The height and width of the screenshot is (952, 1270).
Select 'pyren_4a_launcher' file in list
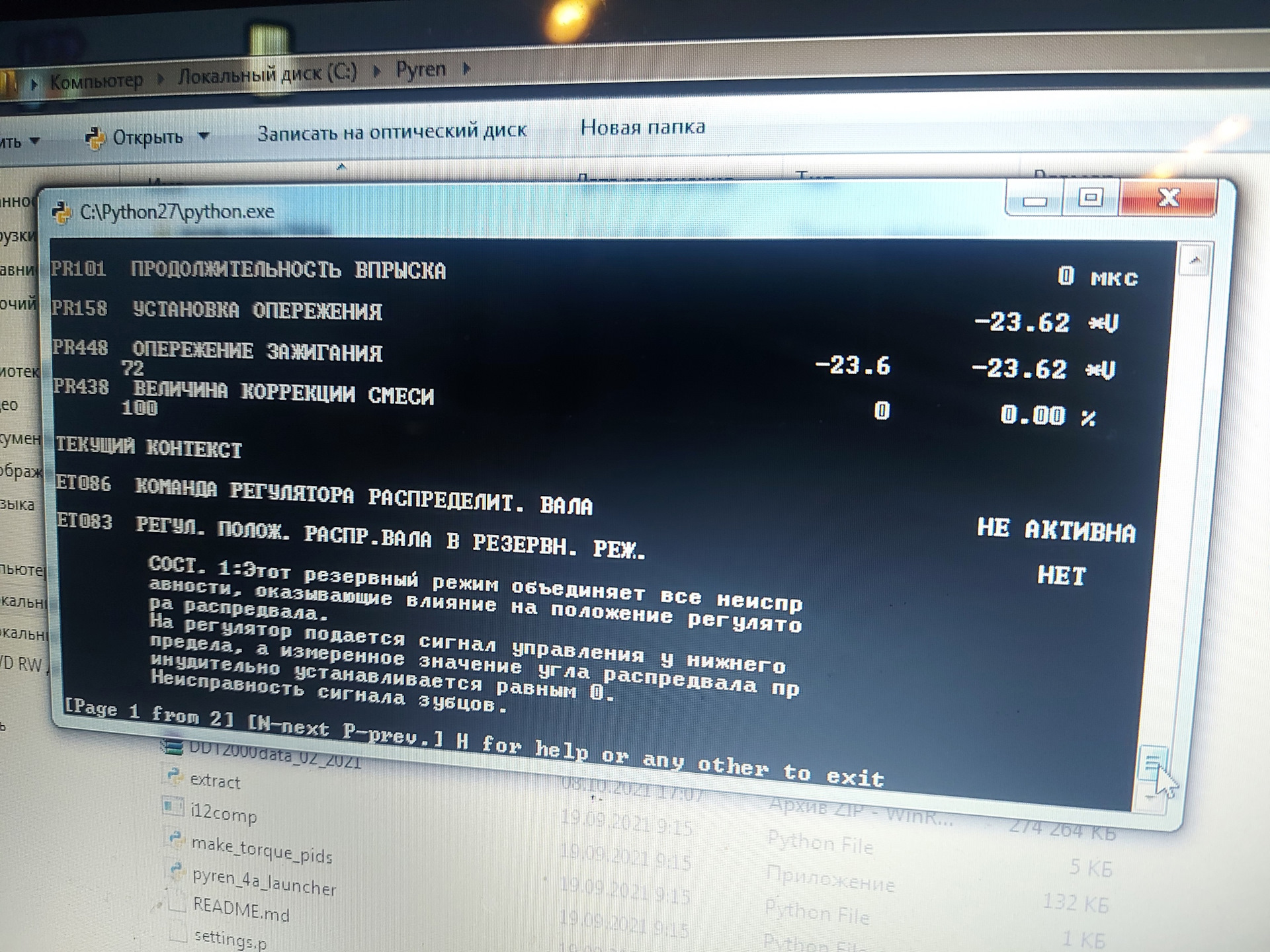[x=264, y=882]
